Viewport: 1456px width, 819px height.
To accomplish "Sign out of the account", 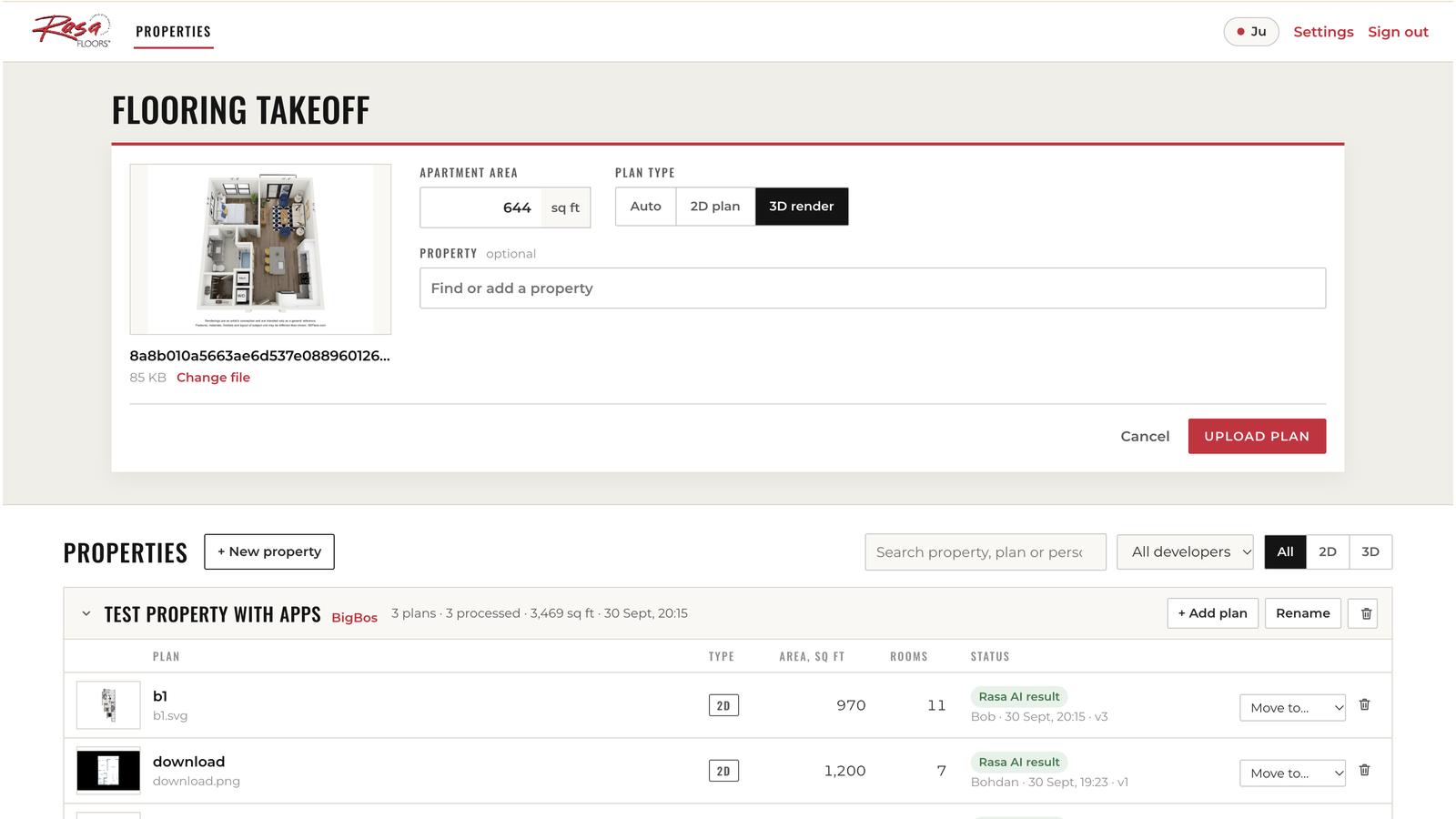I will pyautogui.click(x=1398, y=32).
